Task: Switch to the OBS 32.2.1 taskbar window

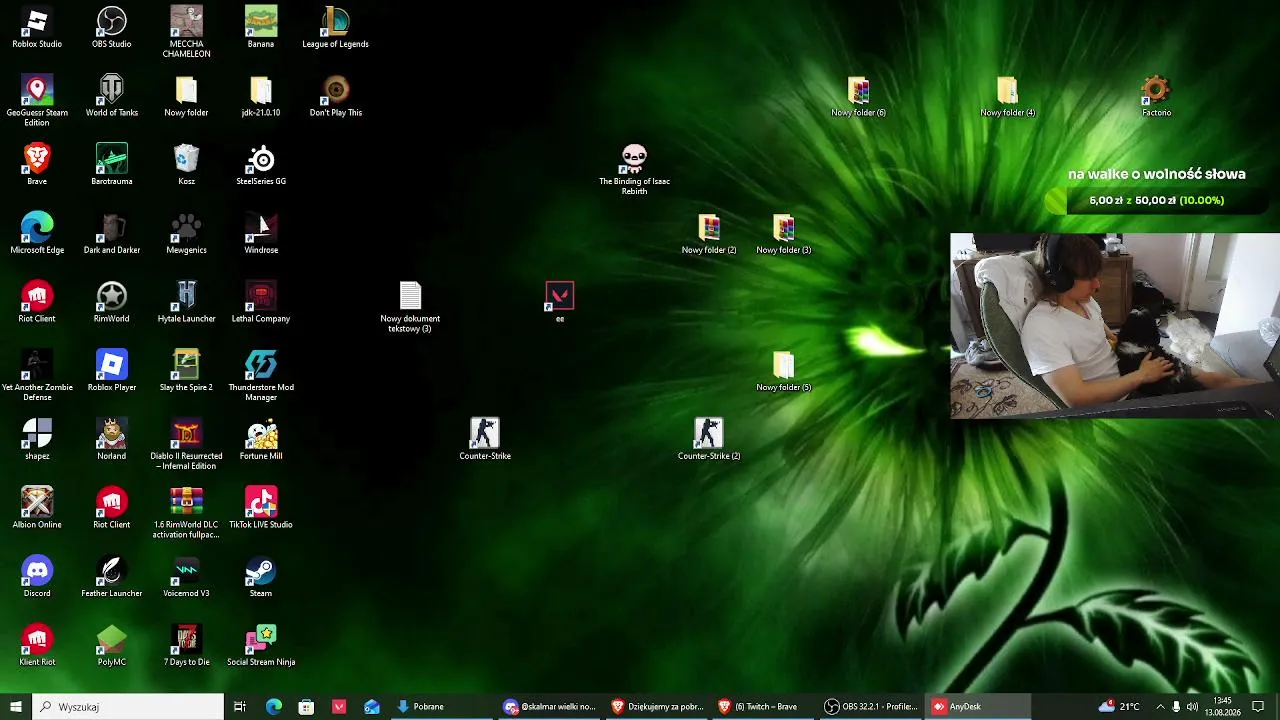Action: 871,707
